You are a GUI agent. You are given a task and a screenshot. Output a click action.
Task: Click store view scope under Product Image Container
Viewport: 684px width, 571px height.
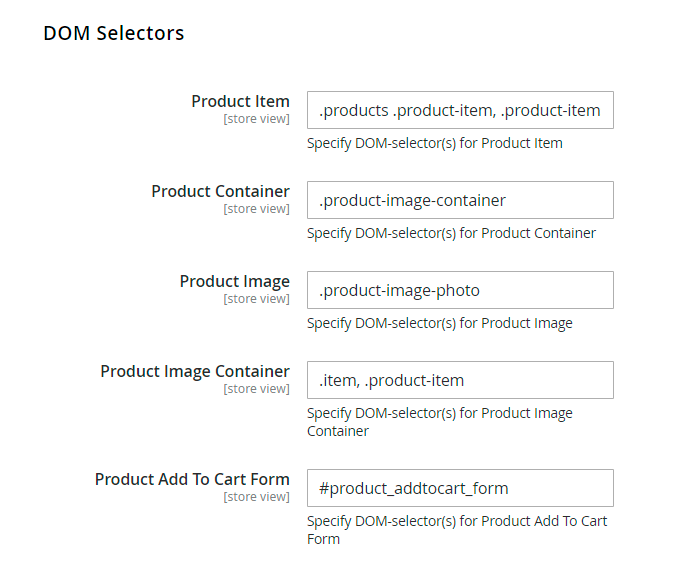click(x=256, y=389)
